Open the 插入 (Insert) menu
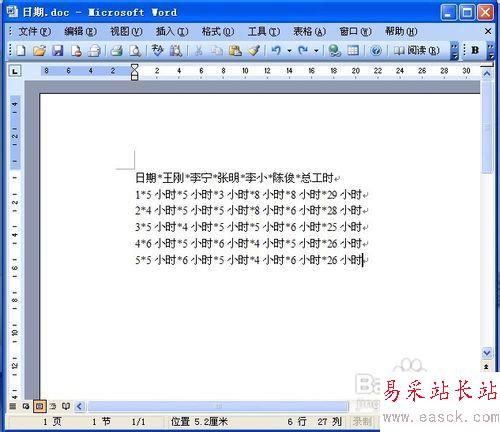 pos(172,31)
